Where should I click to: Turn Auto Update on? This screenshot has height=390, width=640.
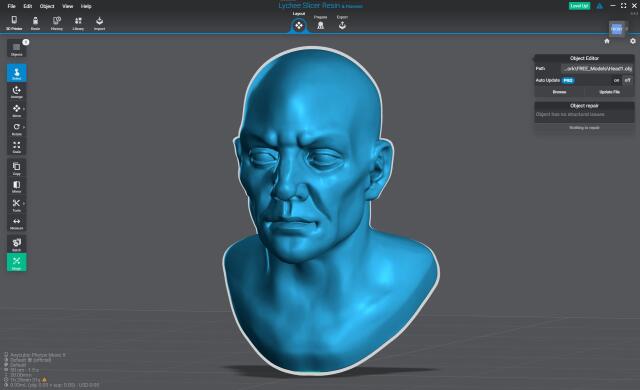(616, 80)
